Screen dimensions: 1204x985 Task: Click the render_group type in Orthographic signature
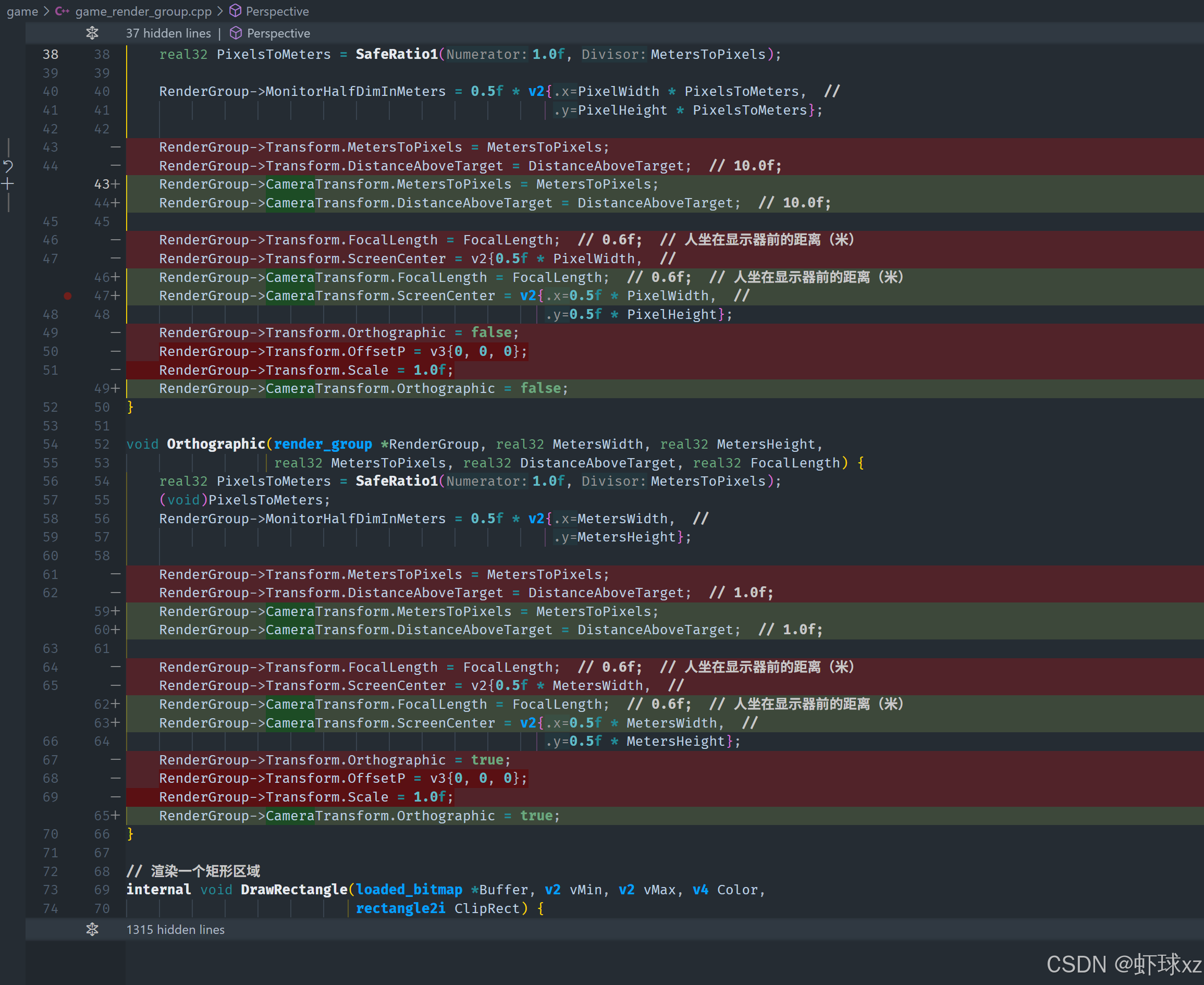pyautogui.click(x=322, y=444)
